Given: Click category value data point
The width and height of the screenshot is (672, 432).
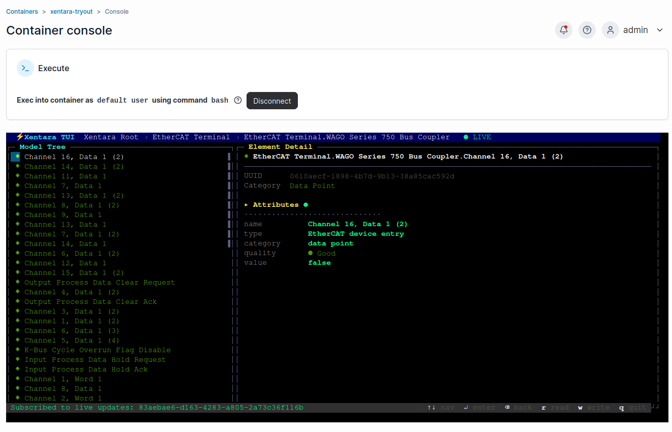Looking at the screenshot, I should click(330, 243).
